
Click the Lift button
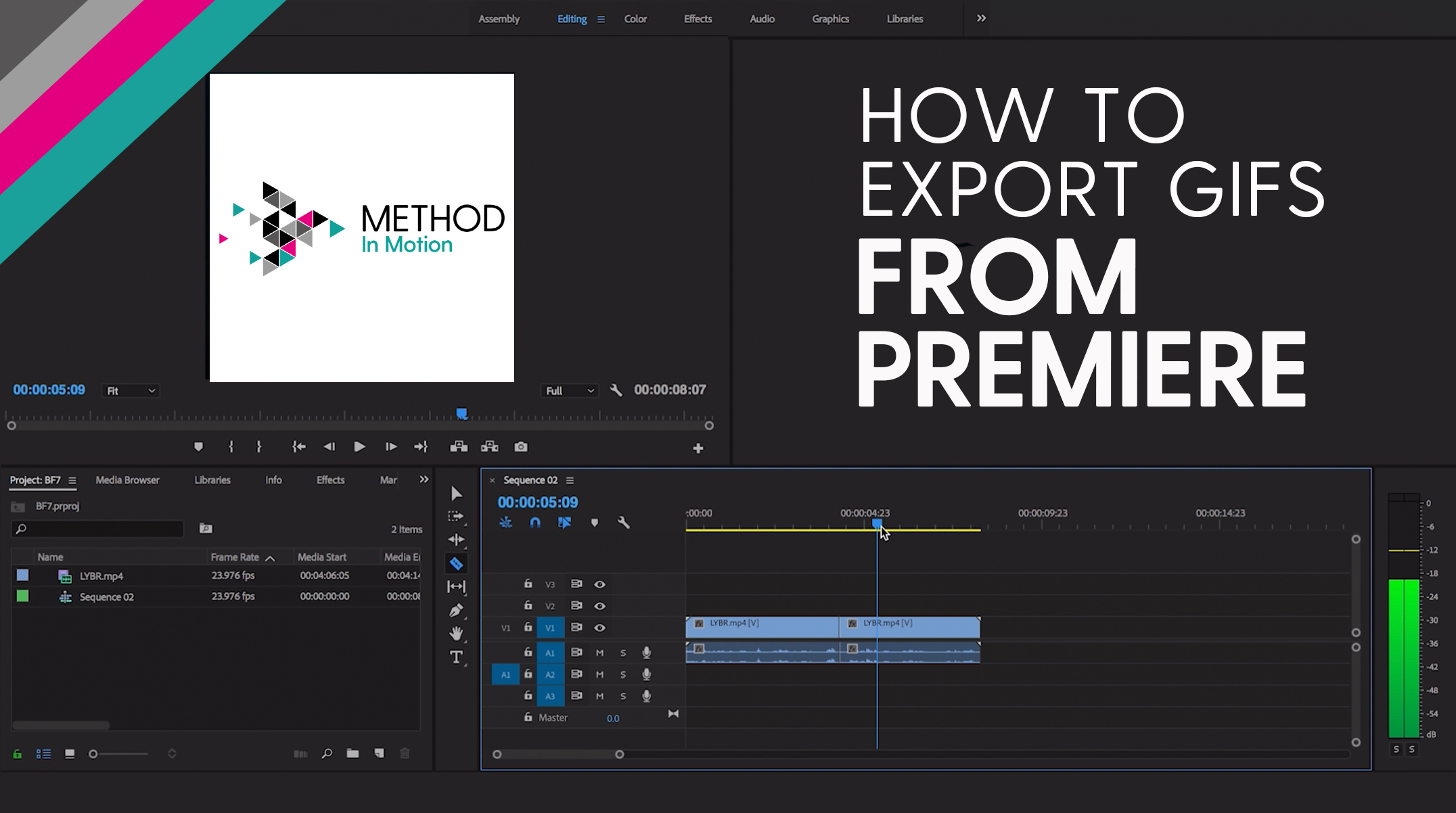click(x=459, y=446)
